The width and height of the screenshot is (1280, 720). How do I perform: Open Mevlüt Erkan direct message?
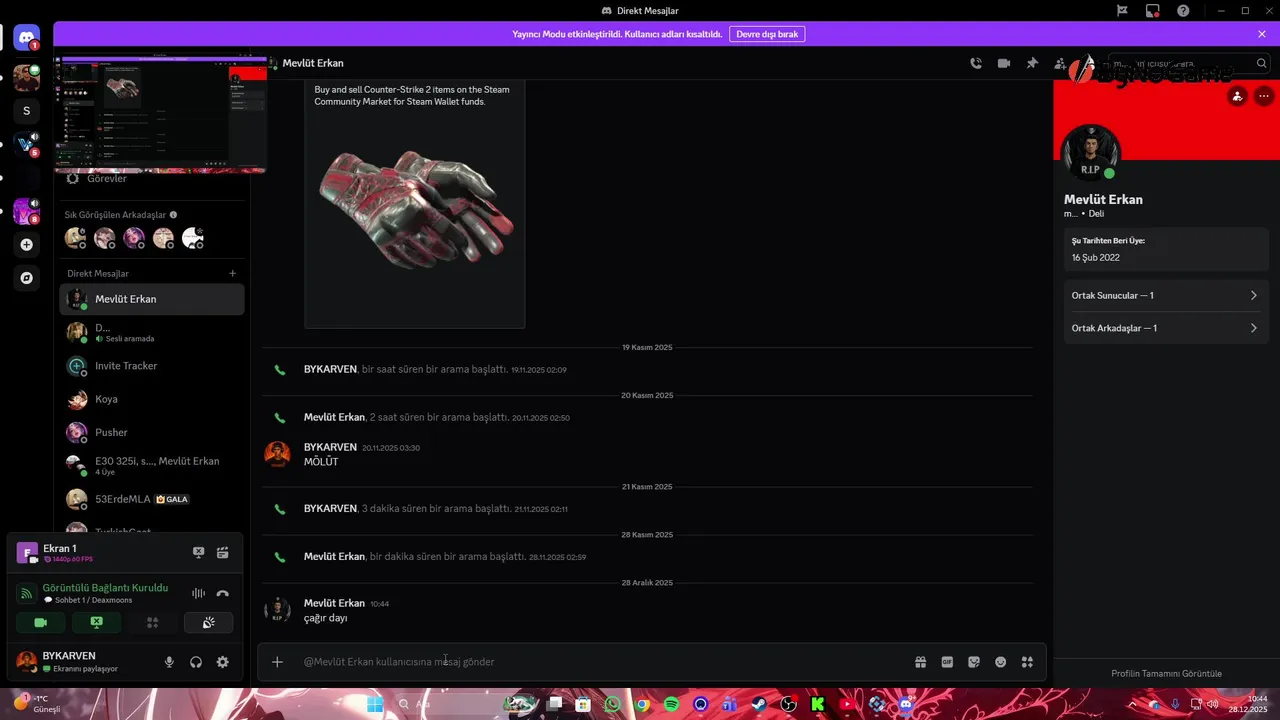152,299
